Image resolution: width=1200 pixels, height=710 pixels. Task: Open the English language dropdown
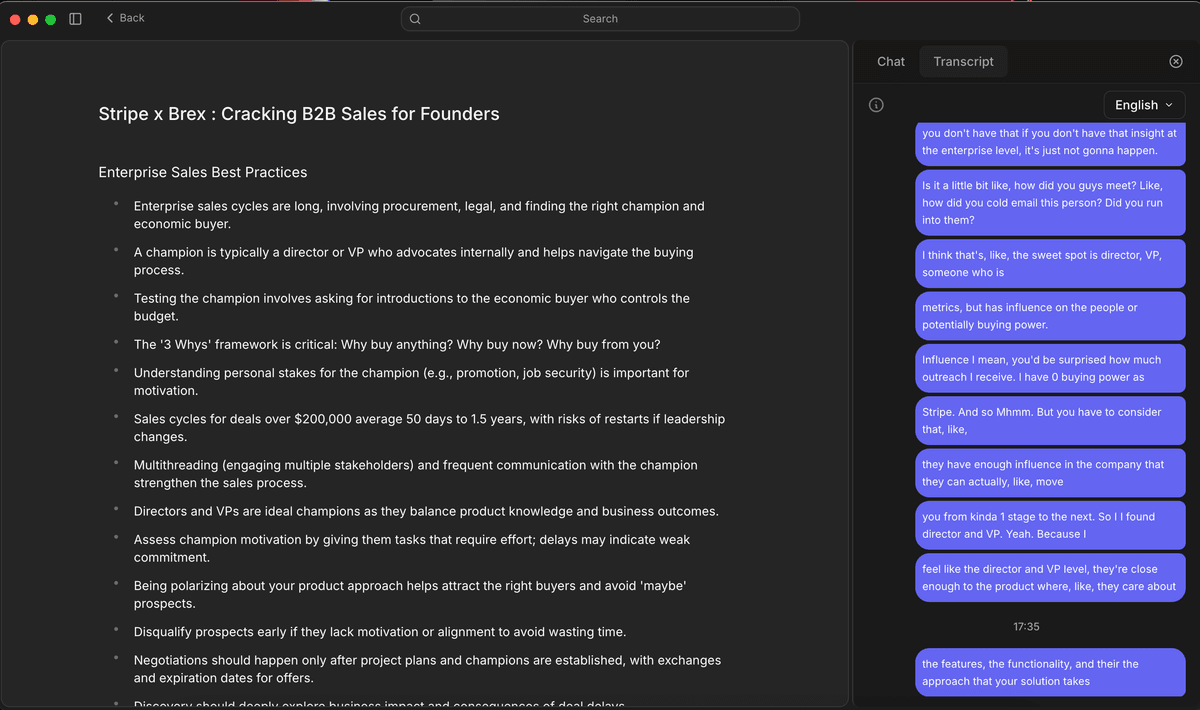[1144, 105]
